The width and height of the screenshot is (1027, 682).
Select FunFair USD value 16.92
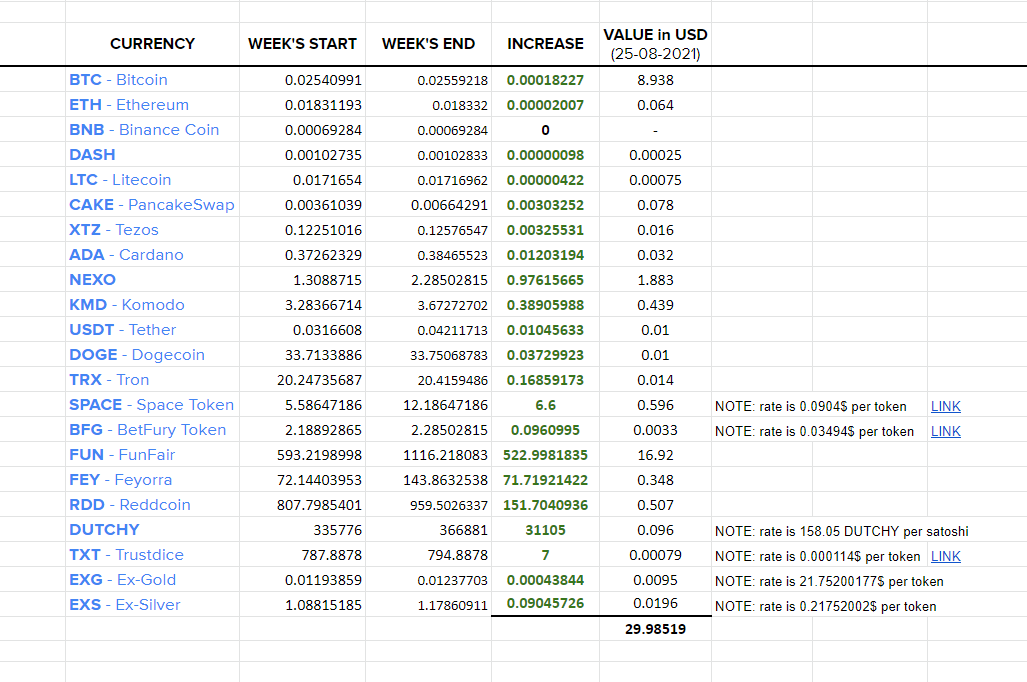655,455
